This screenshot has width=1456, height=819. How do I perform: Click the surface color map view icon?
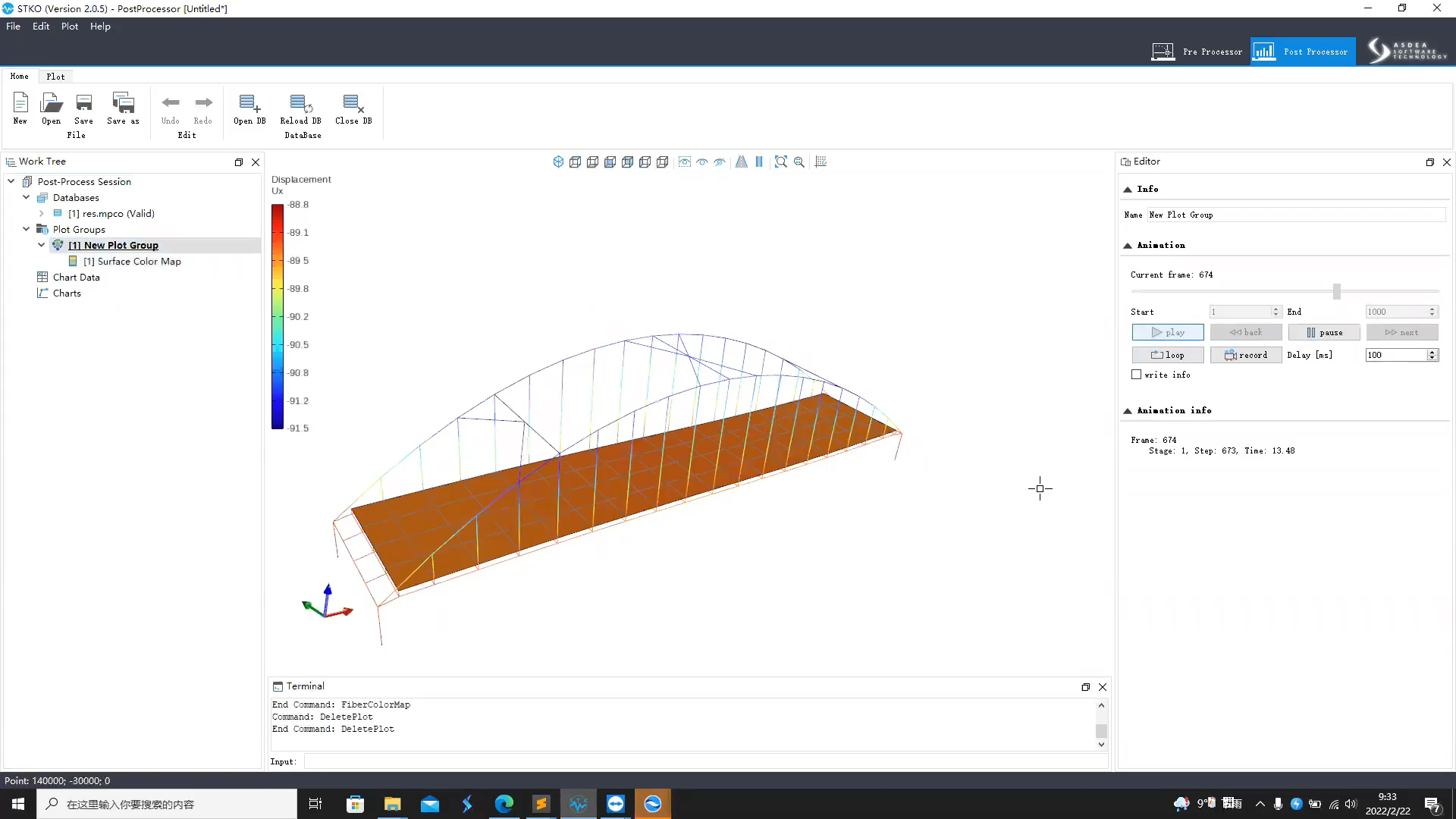(74, 261)
